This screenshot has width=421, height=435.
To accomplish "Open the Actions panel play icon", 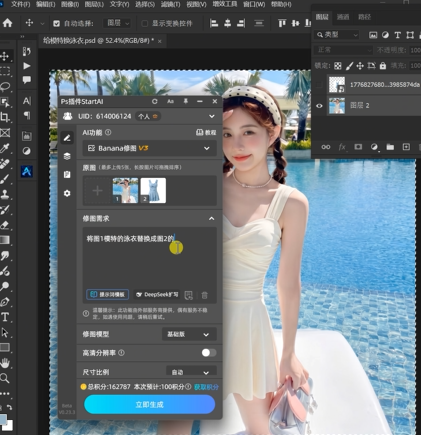I will click(27, 66).
